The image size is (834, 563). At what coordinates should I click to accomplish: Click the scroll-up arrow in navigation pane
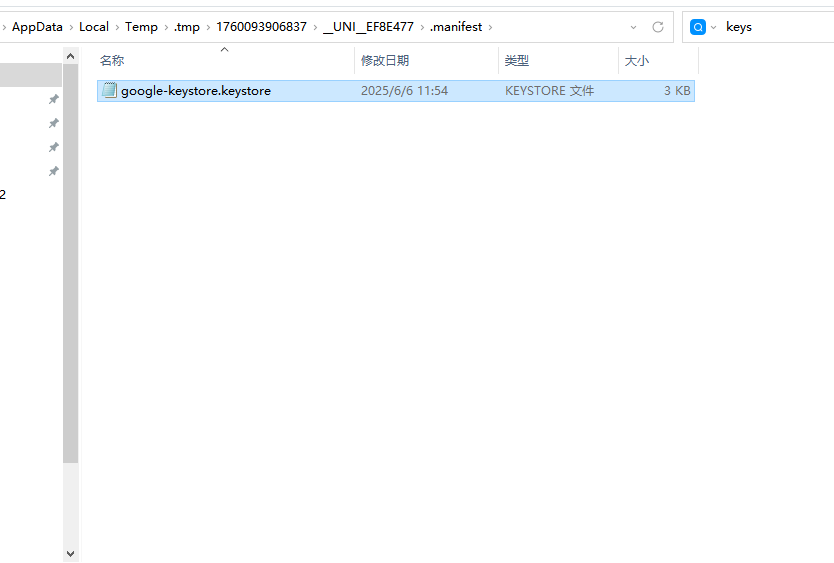70,58
